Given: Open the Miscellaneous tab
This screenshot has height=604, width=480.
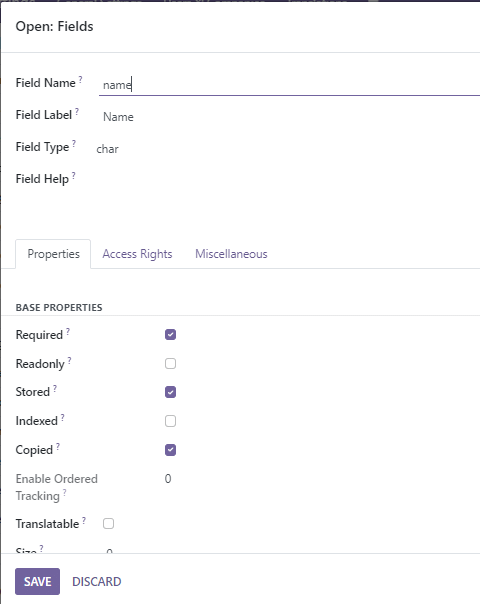Looking at the screenshot, I should coord(231,254).
